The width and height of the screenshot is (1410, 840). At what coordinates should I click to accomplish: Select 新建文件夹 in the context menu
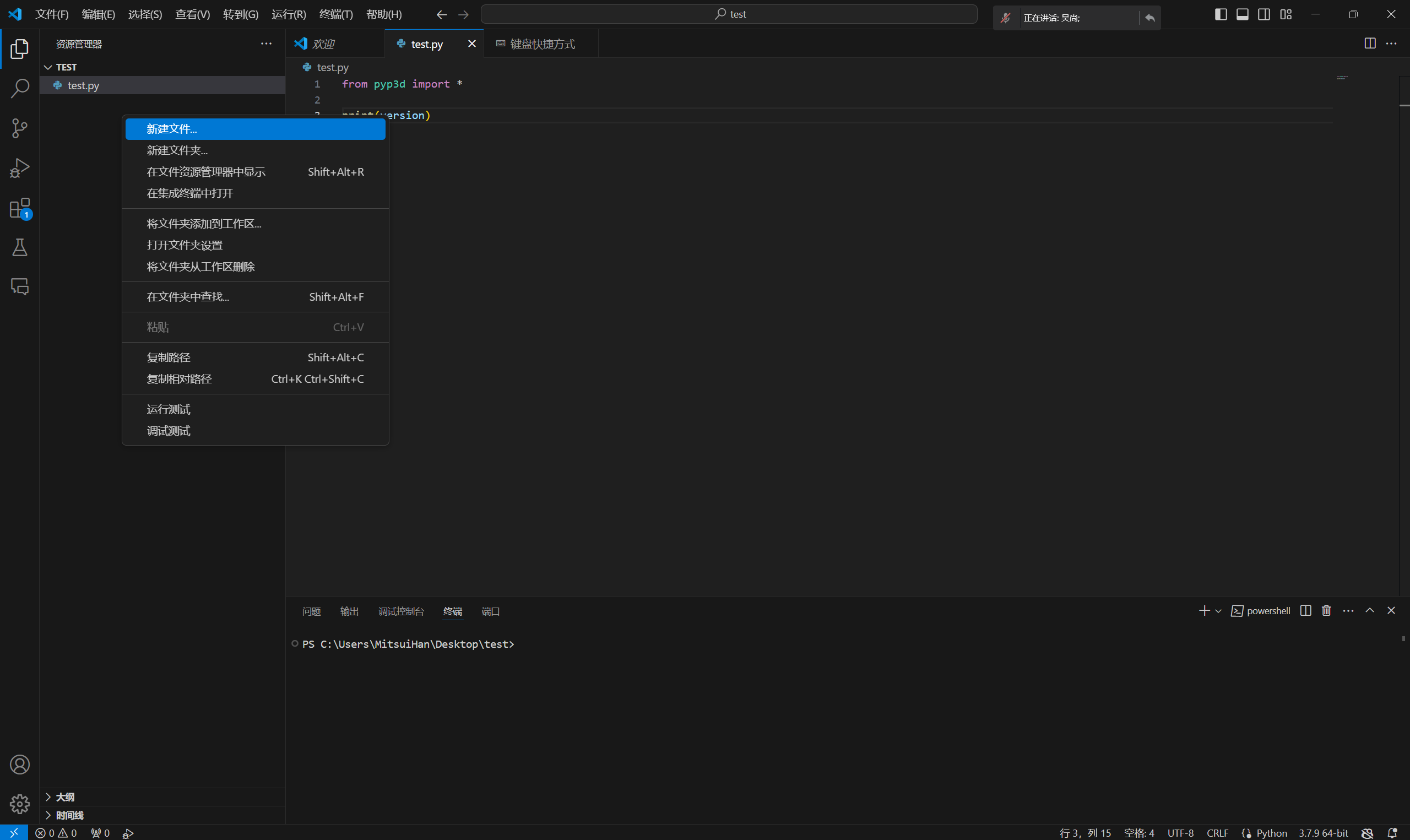pyautogui.click(x=177, y=150)
